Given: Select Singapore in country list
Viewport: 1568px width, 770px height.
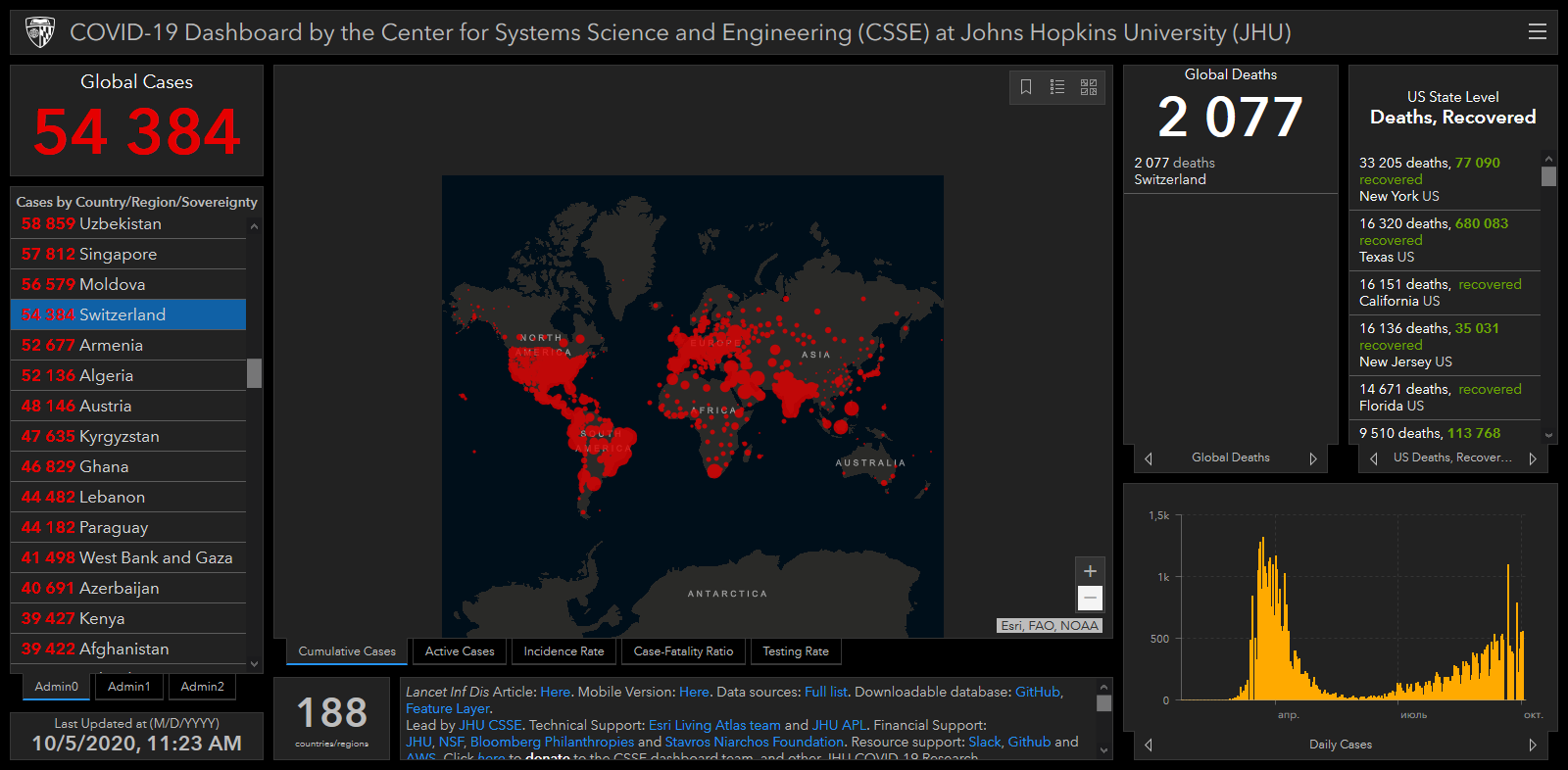Looking at the screenshot, I should click(128, 254).
